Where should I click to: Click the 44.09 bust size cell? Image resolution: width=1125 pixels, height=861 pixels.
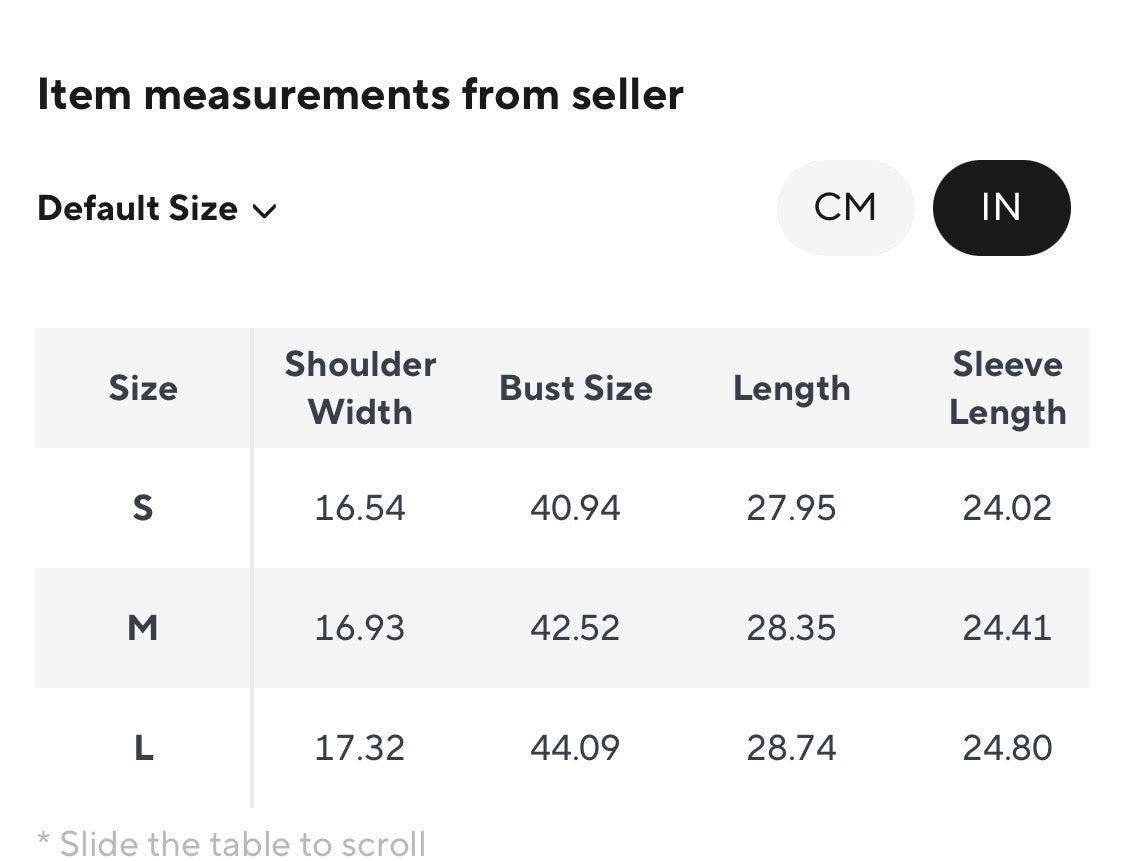[575, 748]
